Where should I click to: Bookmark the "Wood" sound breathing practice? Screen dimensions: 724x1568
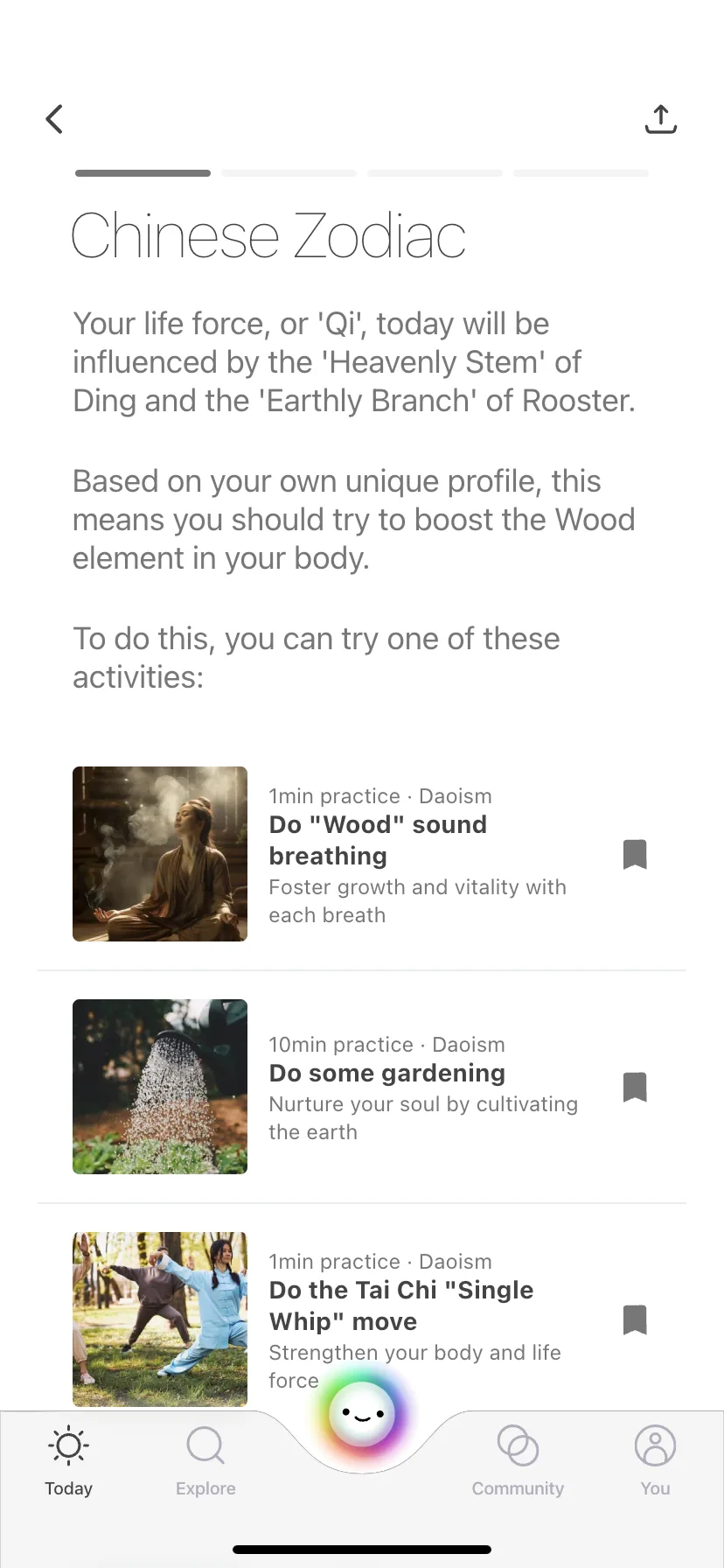click(x=635, y=854)
